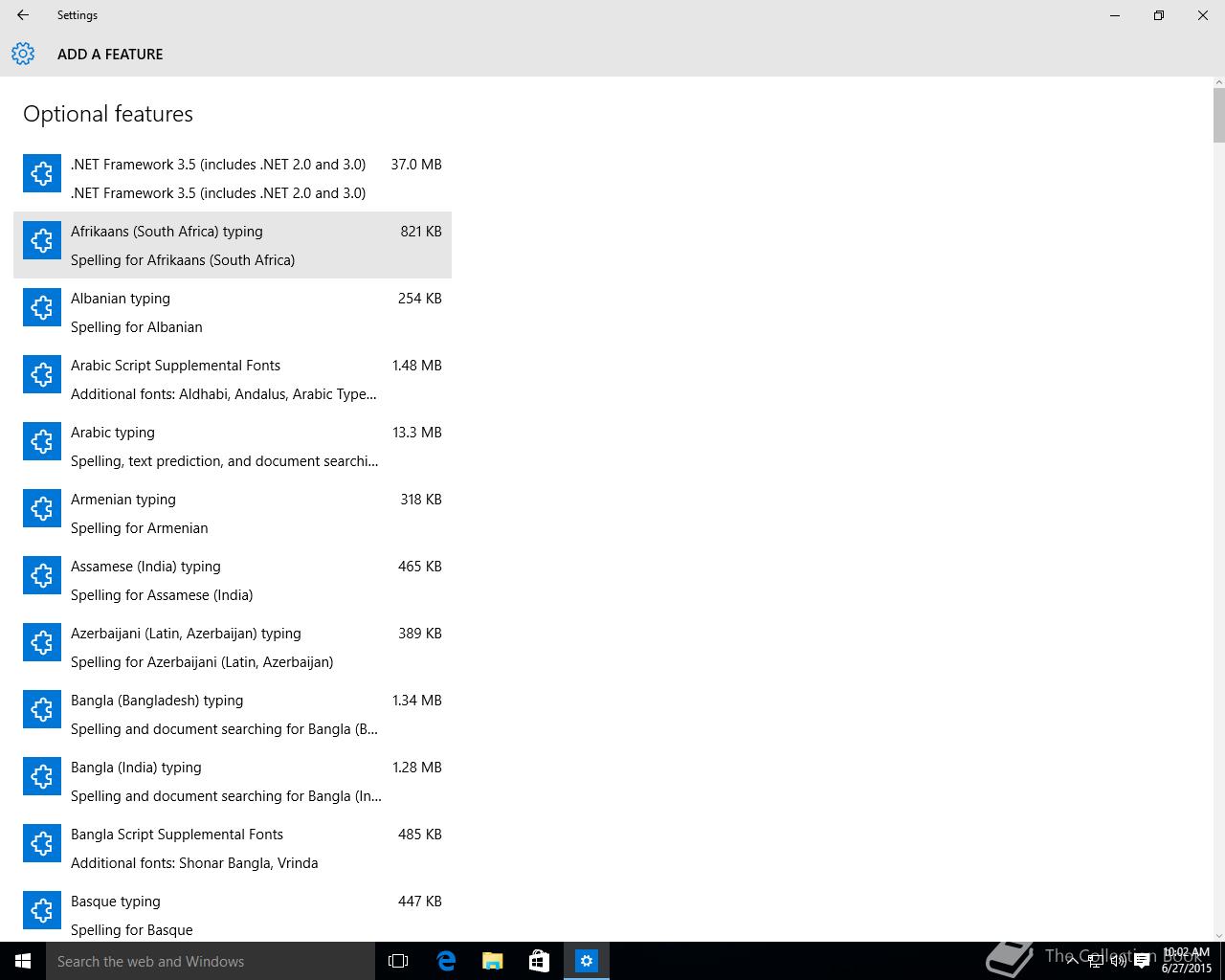Click the puzzle icon for .NET Framework 3.5

pos(42,173)
